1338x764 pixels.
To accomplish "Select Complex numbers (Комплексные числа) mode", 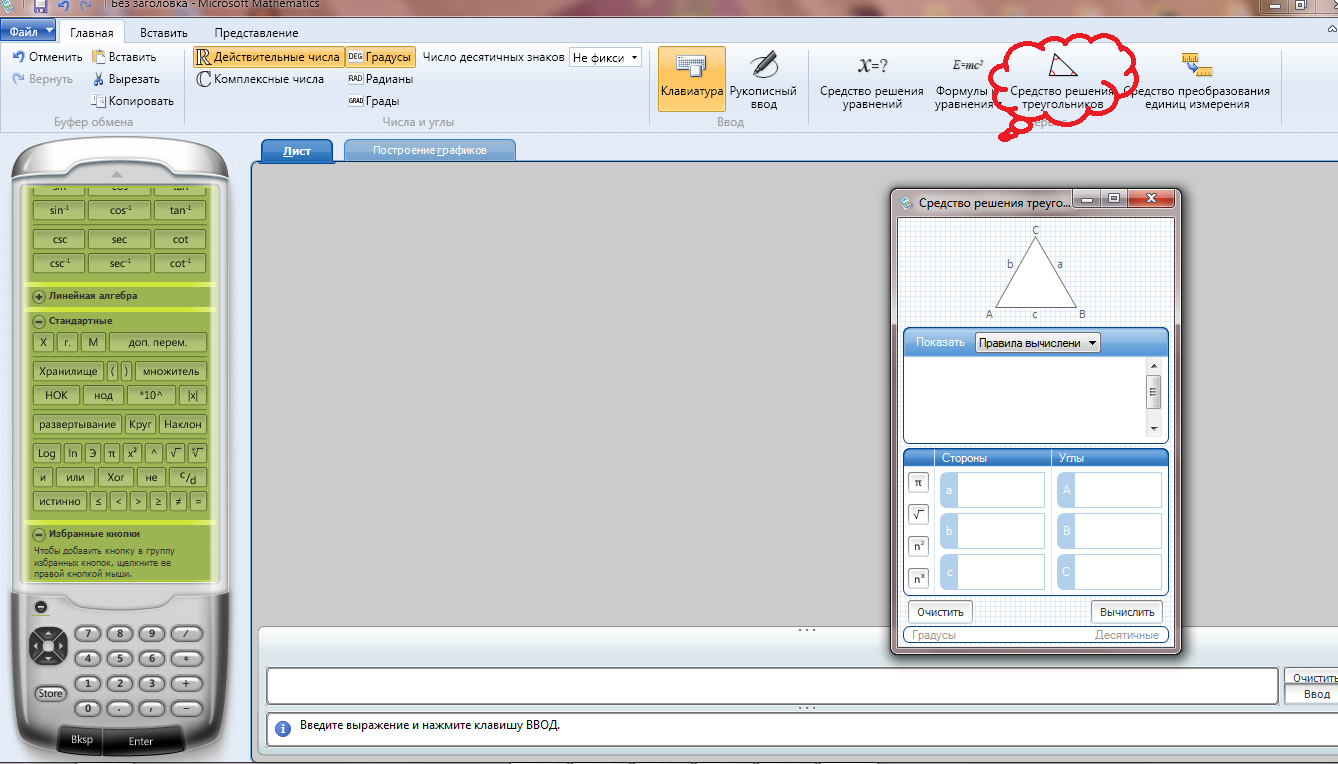I will pyautogui.click(x=260, y=79).
